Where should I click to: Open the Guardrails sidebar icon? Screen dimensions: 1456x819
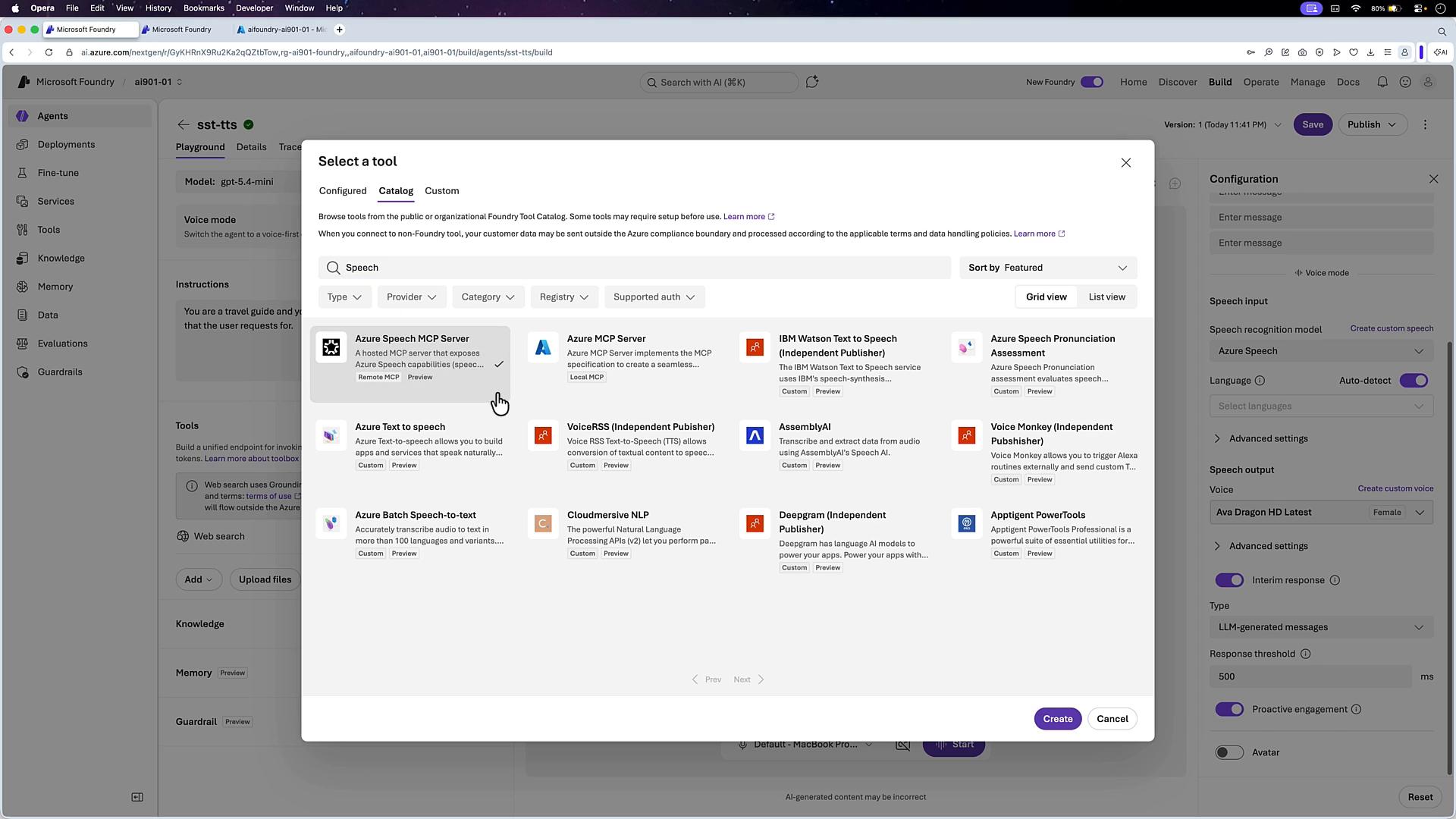[23, 372]
